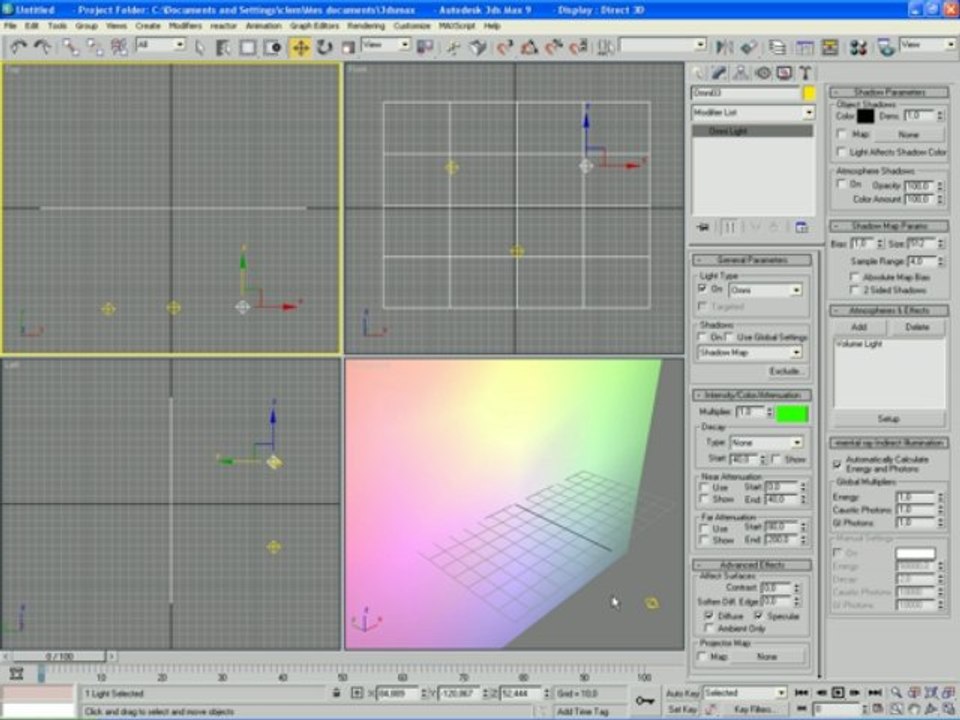Screen dimensions: 960x720
Task: Click the Pin Stack icon below modifier stack
Action: [x=702, y=228]
